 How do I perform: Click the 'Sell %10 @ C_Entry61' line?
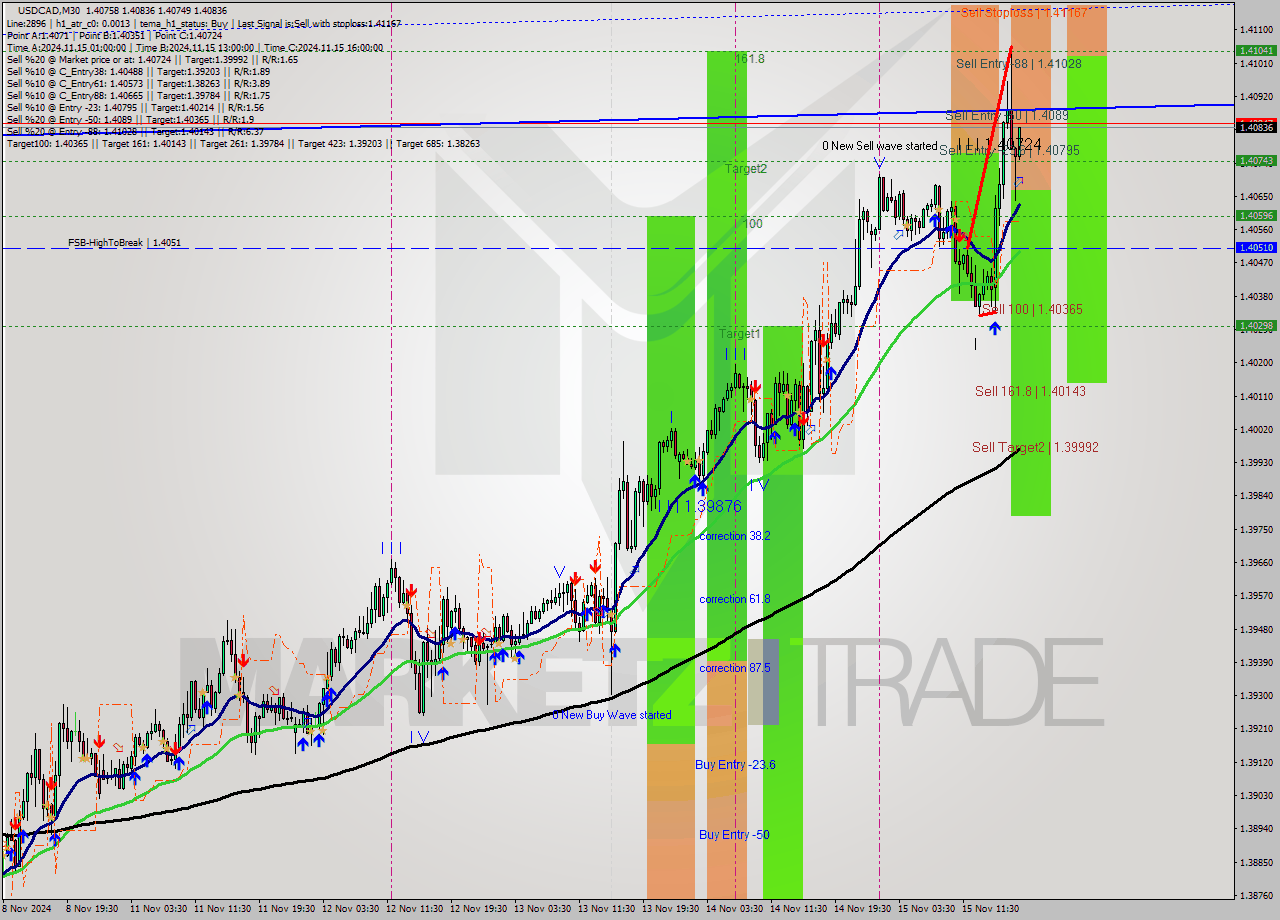click(138, 83)
